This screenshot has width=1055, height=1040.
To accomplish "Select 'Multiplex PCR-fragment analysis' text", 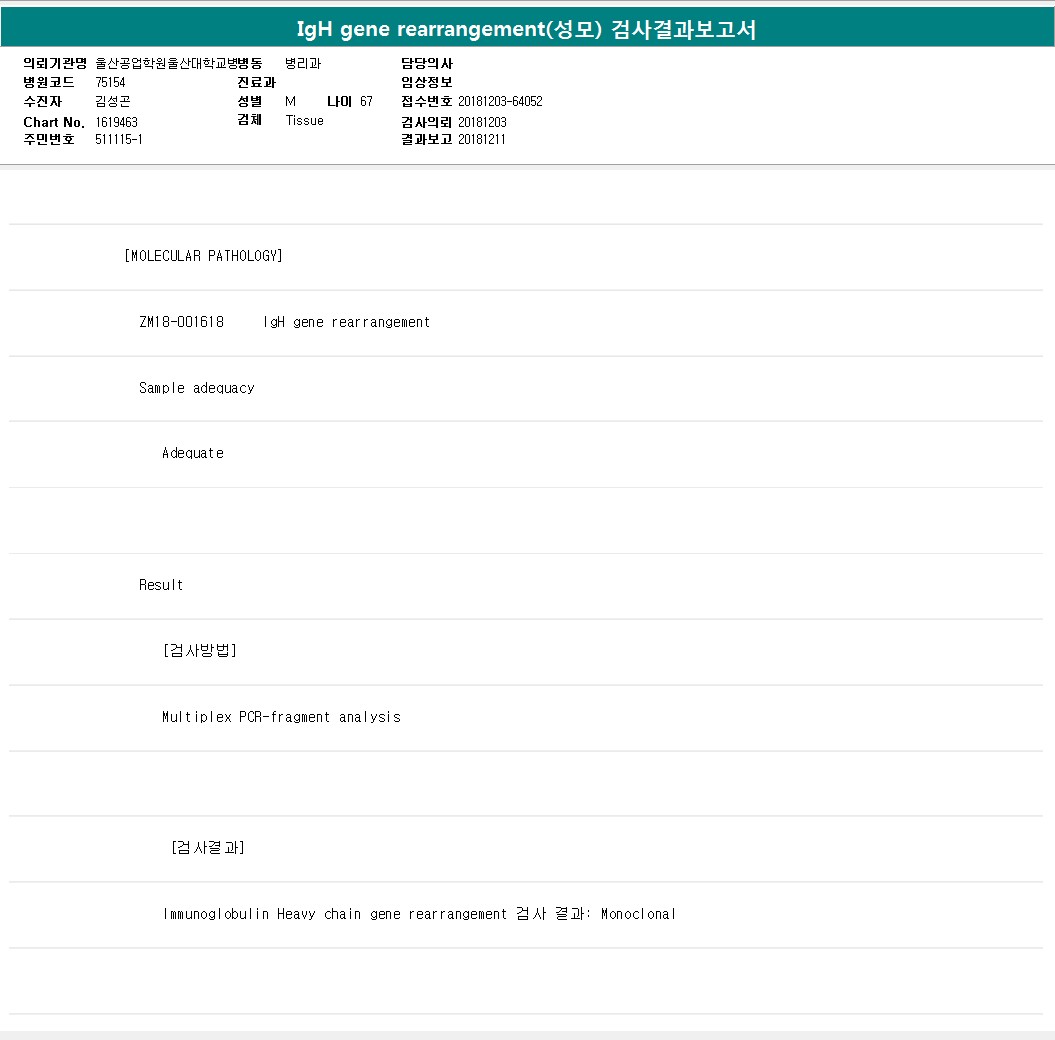I will point(281,717).
